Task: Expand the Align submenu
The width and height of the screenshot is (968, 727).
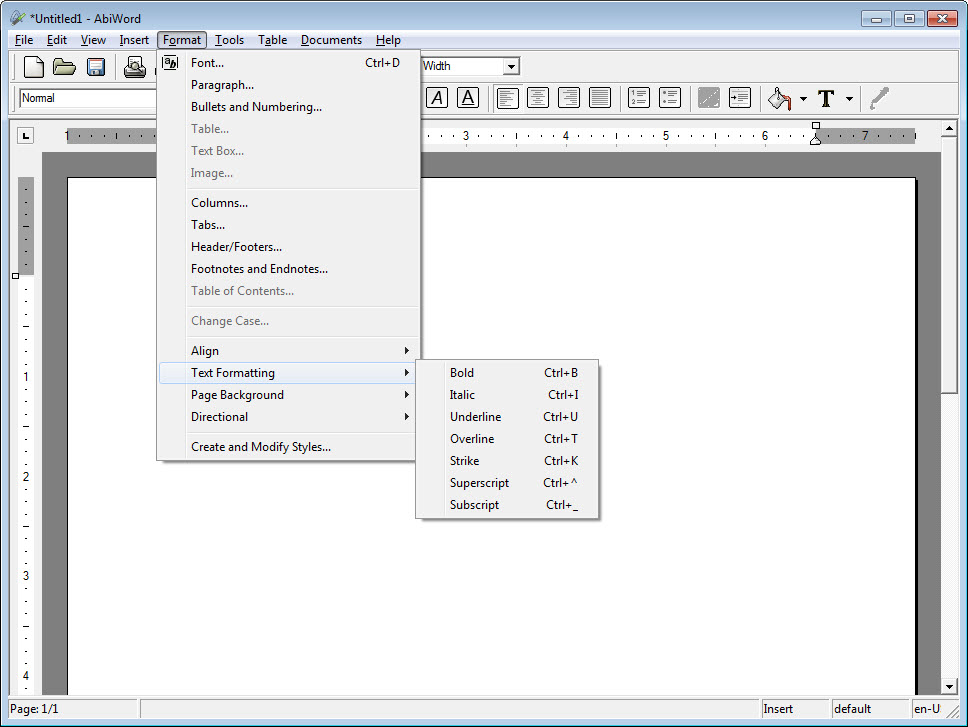Action: (x=289, y=351)
